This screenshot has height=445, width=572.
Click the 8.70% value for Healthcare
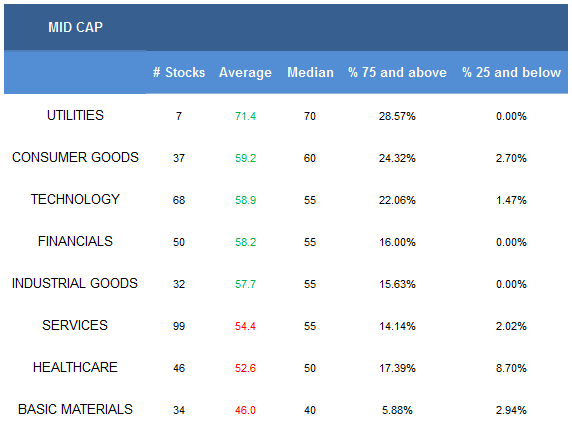pos(511,368)
